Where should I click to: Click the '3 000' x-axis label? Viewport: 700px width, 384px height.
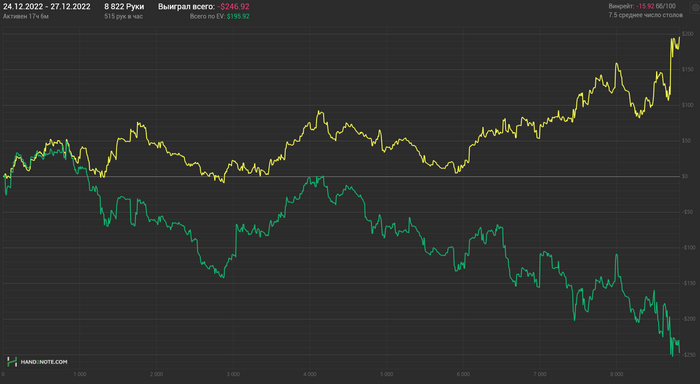[233, 374]
